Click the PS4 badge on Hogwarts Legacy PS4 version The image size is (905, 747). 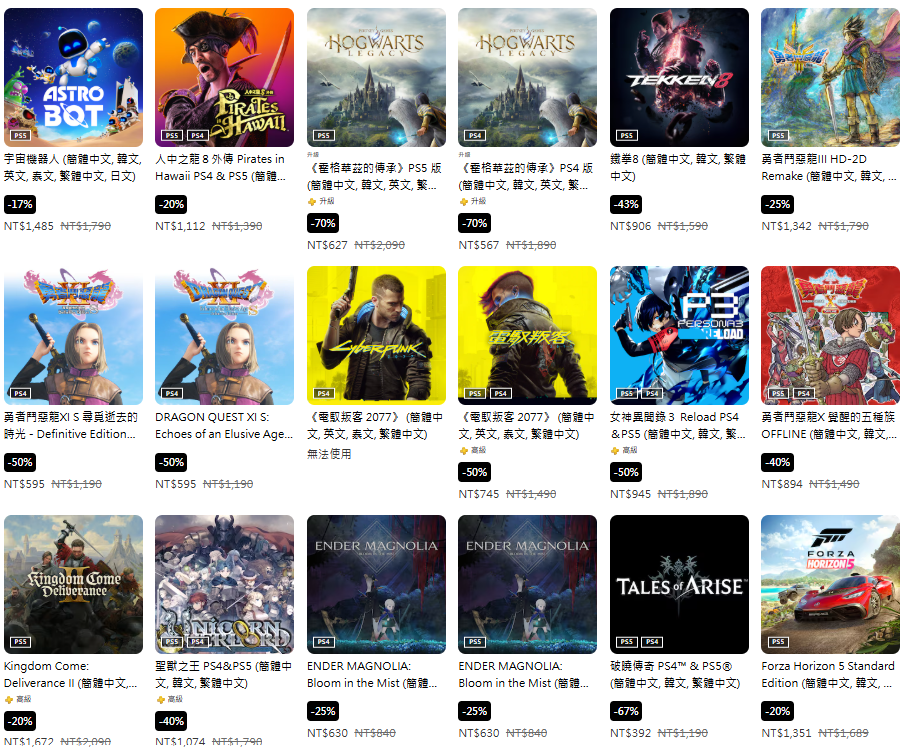point(475,135)
